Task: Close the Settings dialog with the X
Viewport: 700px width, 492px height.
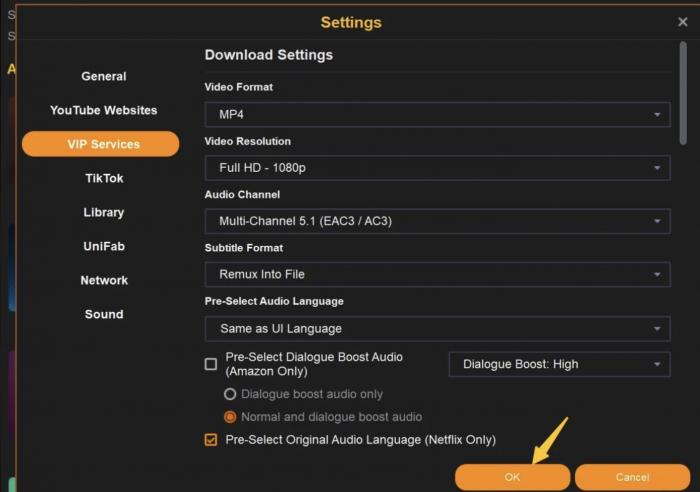Action: pos(683,22)
